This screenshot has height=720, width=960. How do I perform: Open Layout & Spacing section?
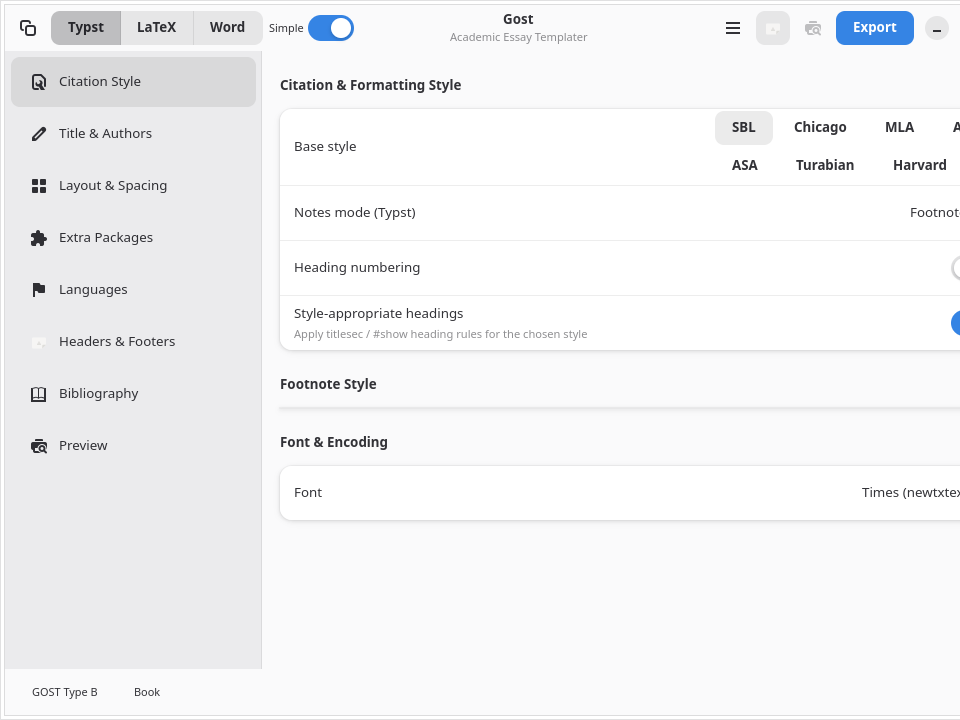(x=133, y=186)
